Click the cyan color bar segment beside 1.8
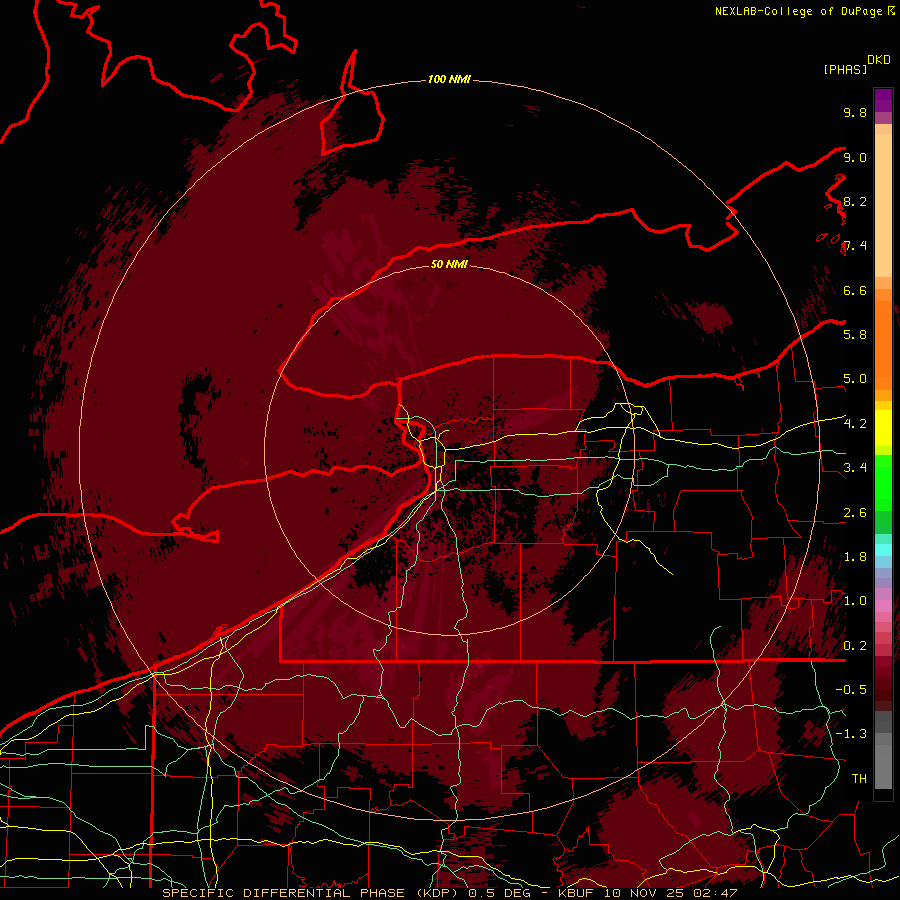 click(x=883, y=550)
